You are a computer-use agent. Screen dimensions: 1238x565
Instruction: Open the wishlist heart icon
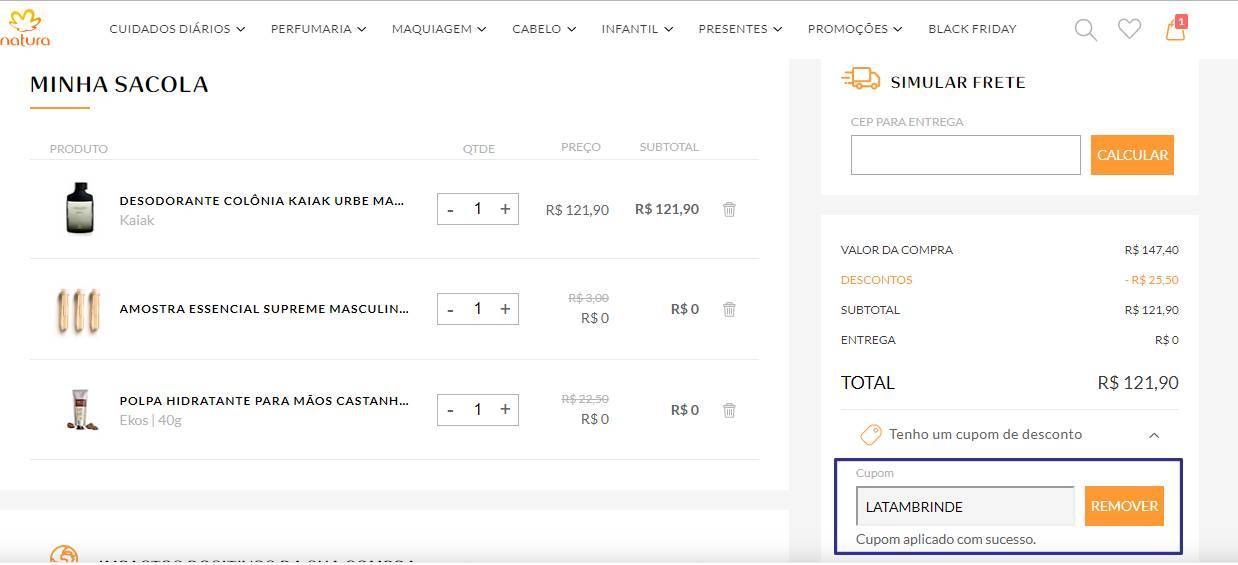pyautogui.click(x=1129, y=29)
